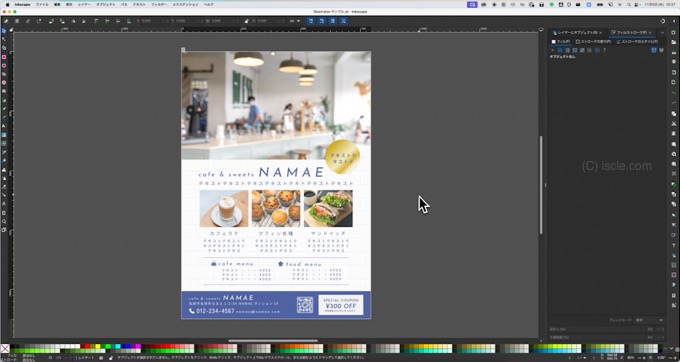Rotate selection 90° clockwise
Viewport: 680px width, 362px height.
62,21
